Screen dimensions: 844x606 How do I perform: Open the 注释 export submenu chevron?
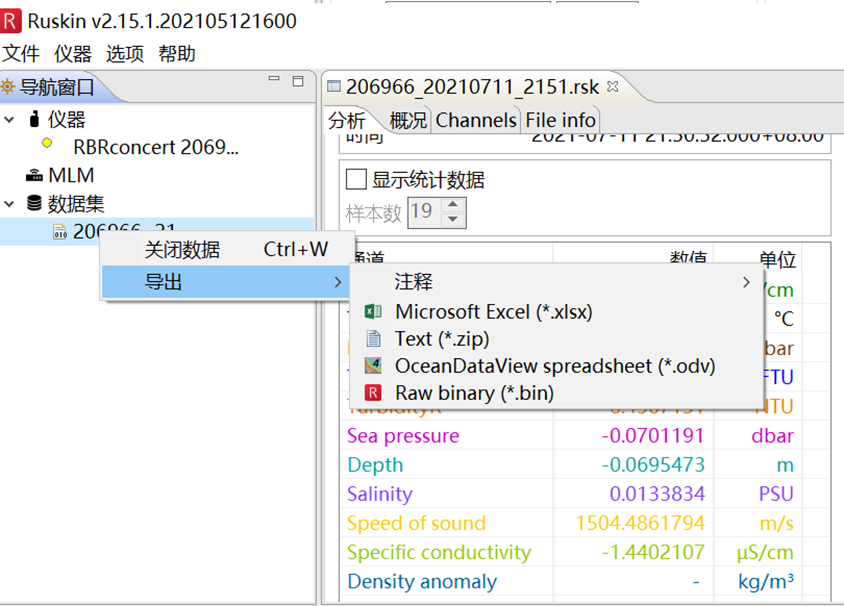746,283
